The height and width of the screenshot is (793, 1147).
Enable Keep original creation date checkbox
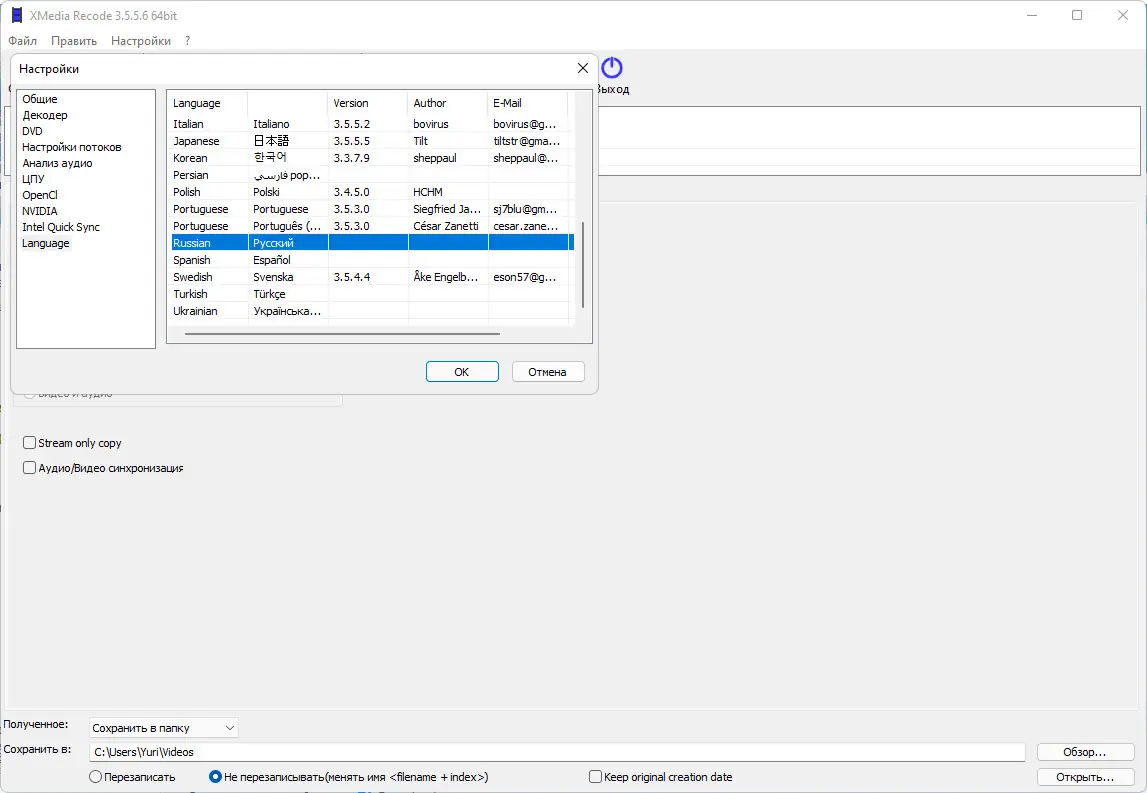pos(595,777)
